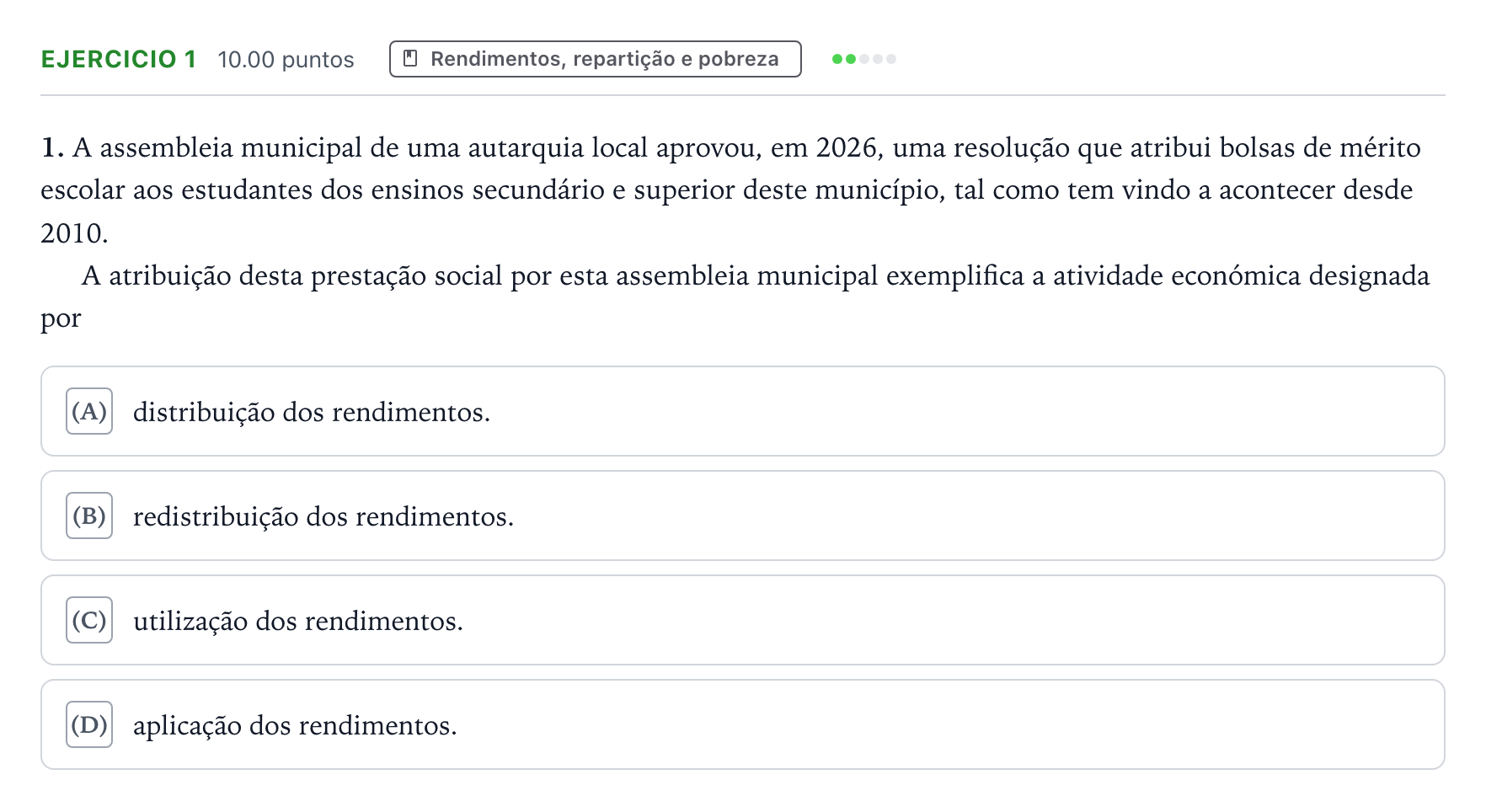The width and height of the screenshot is (1486, 812).
Task: Click the difficulty dots indicator
Action: click(863, 59)
